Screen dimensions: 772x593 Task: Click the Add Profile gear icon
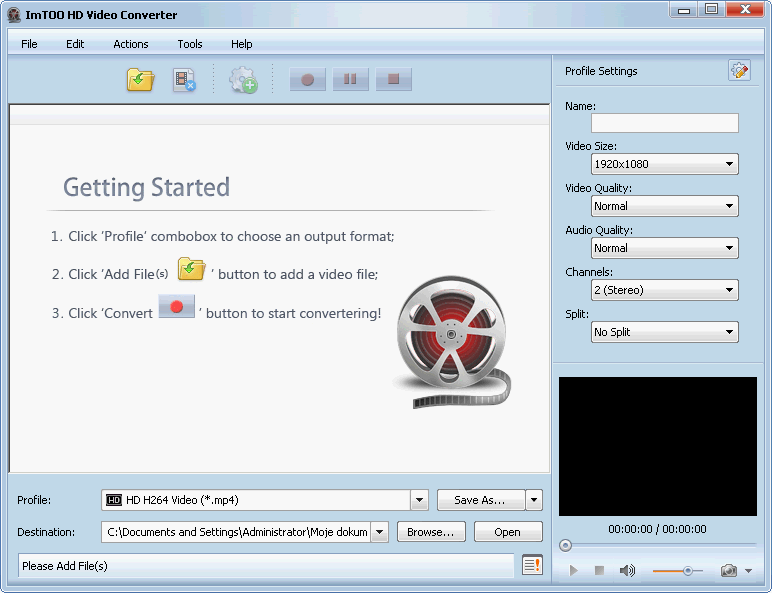tap(243, 80)
